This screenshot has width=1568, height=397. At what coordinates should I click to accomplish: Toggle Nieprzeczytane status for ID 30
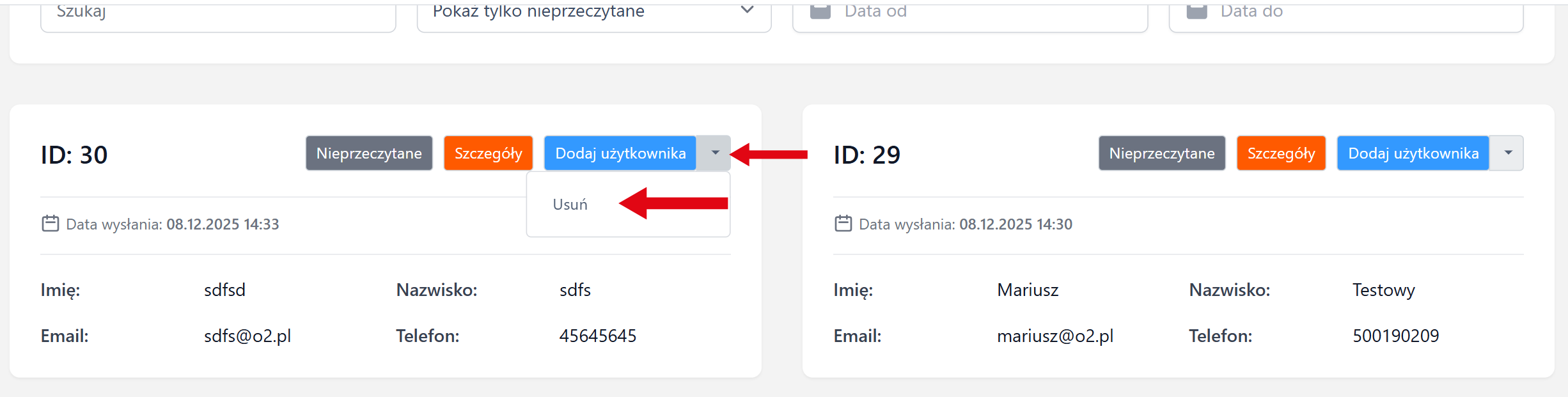click(x=369, y=153)
